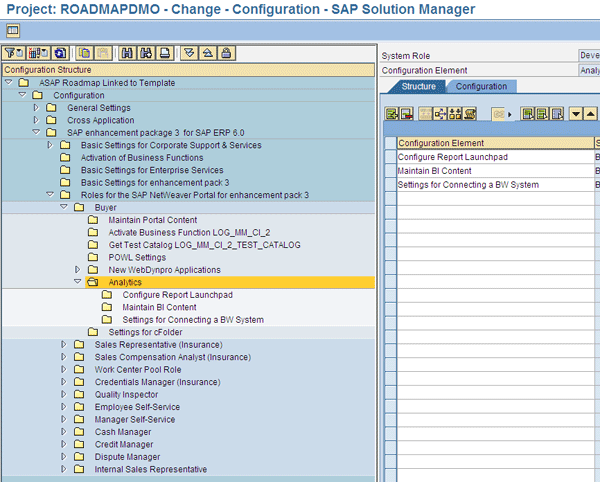Click the Find Next binoculars icon
600x482 pixels.
tap(146, 53)
